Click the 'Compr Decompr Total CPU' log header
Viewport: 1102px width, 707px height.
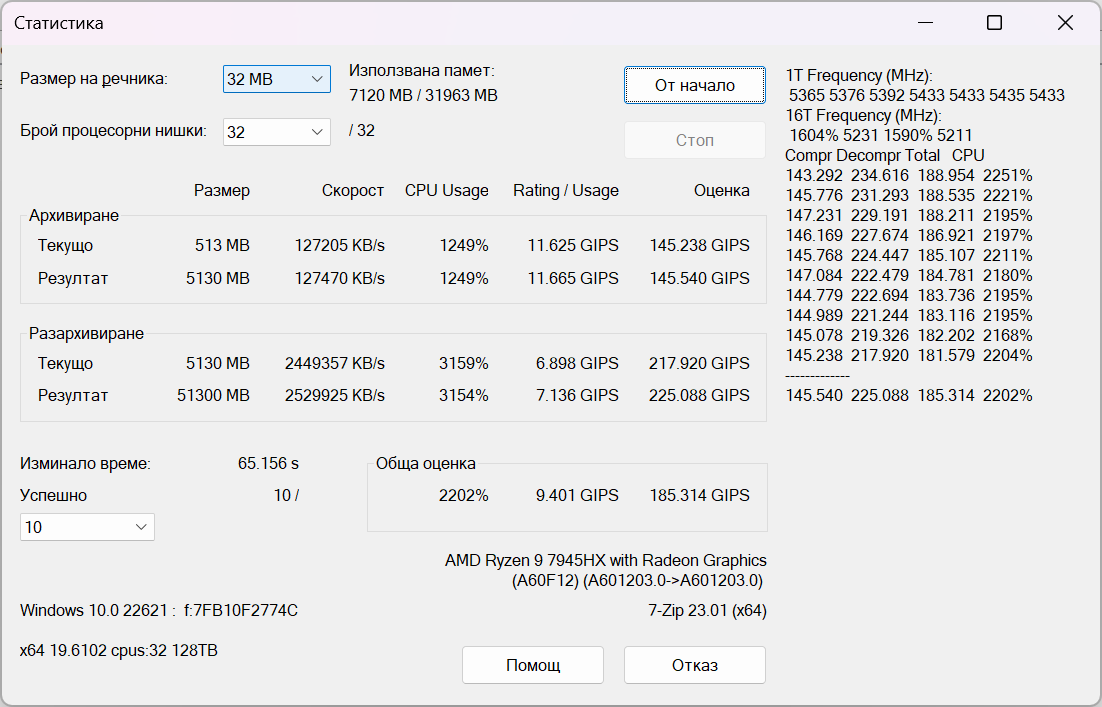coord(885,155)
